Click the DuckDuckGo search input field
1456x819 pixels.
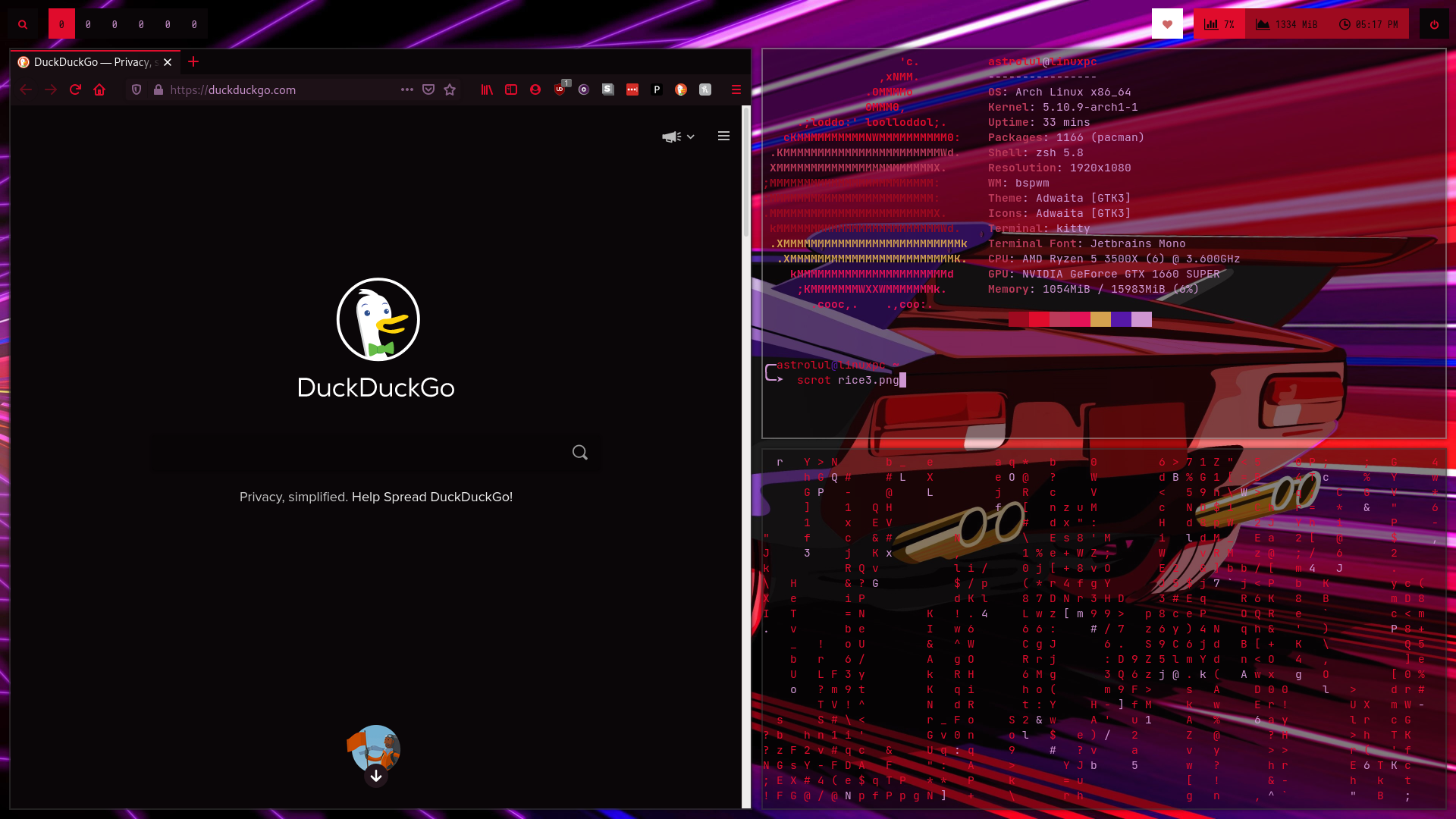(356, 453)
